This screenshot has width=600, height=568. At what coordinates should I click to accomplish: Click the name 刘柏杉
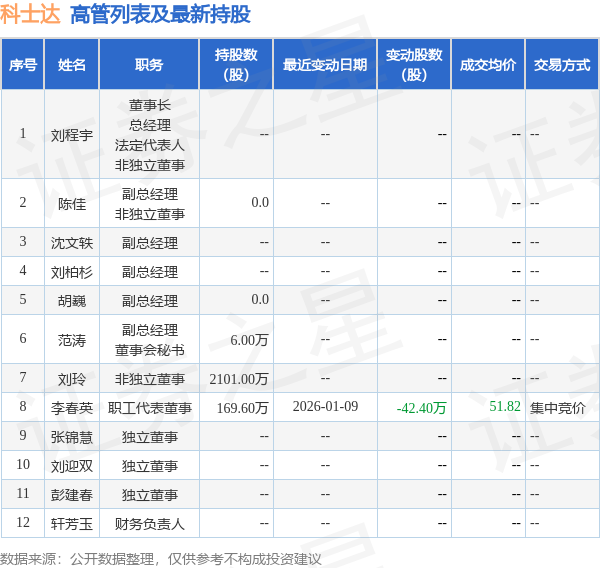point(72,272)
